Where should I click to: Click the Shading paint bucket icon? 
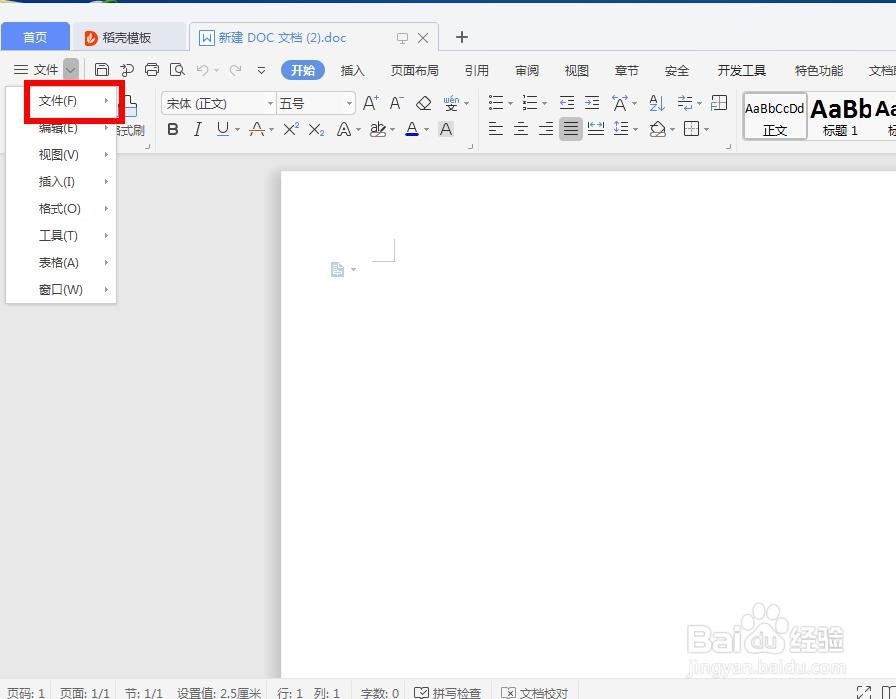[658, 129]
